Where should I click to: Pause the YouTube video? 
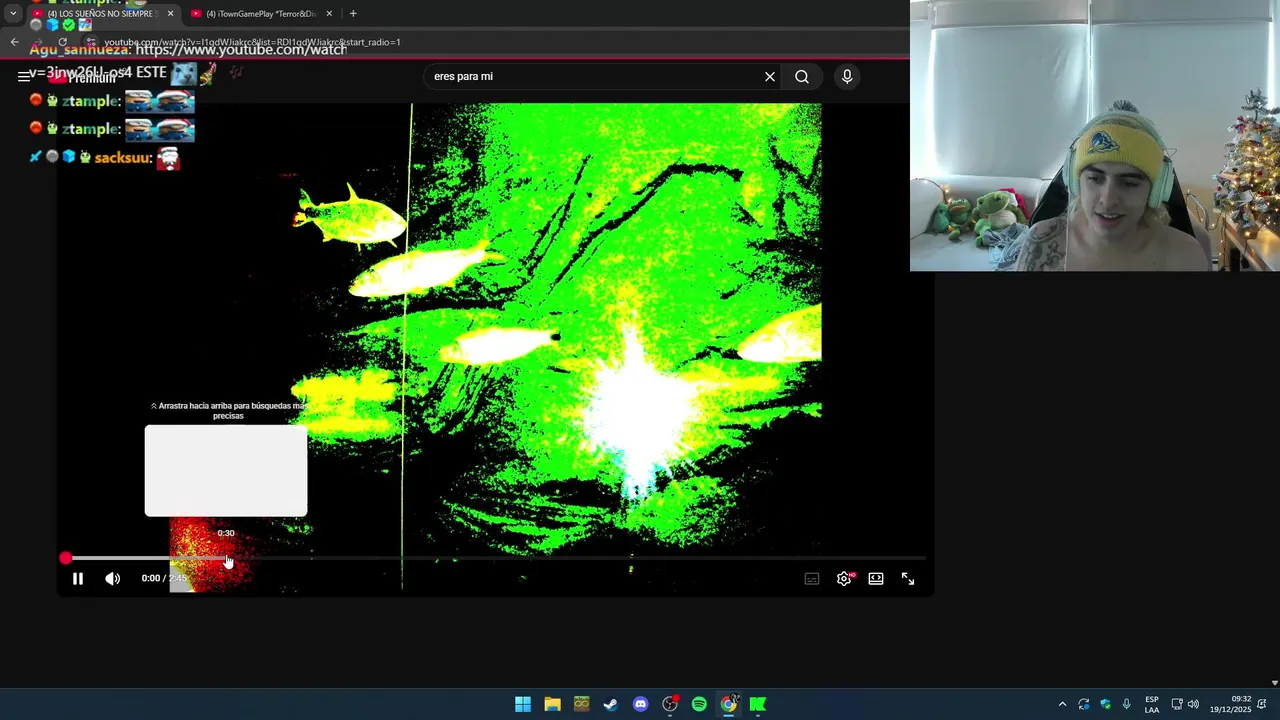pos(78,578)
